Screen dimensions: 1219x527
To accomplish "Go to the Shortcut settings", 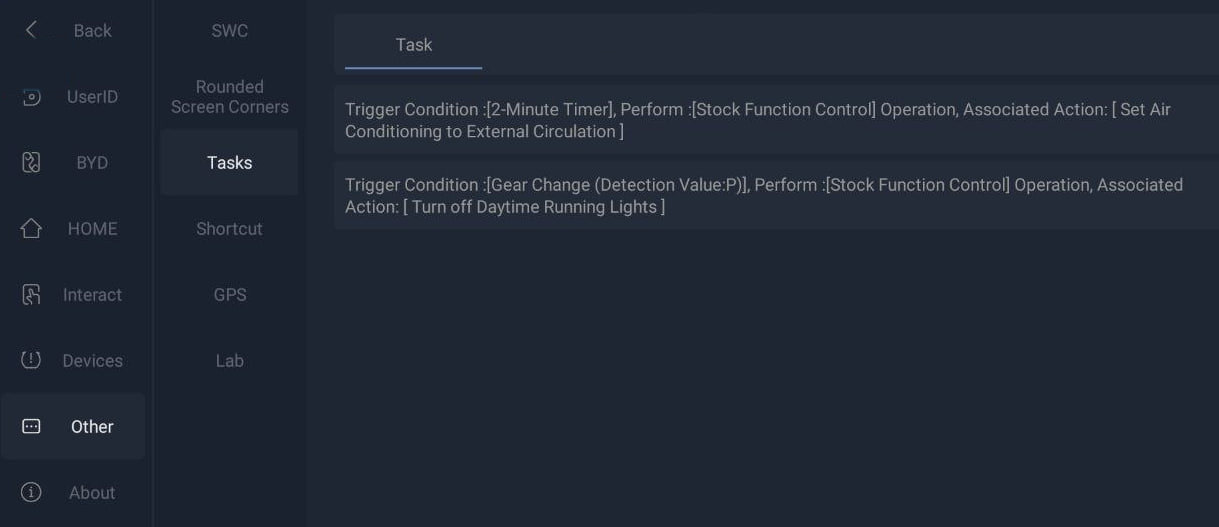I will [x=229, y=229].
